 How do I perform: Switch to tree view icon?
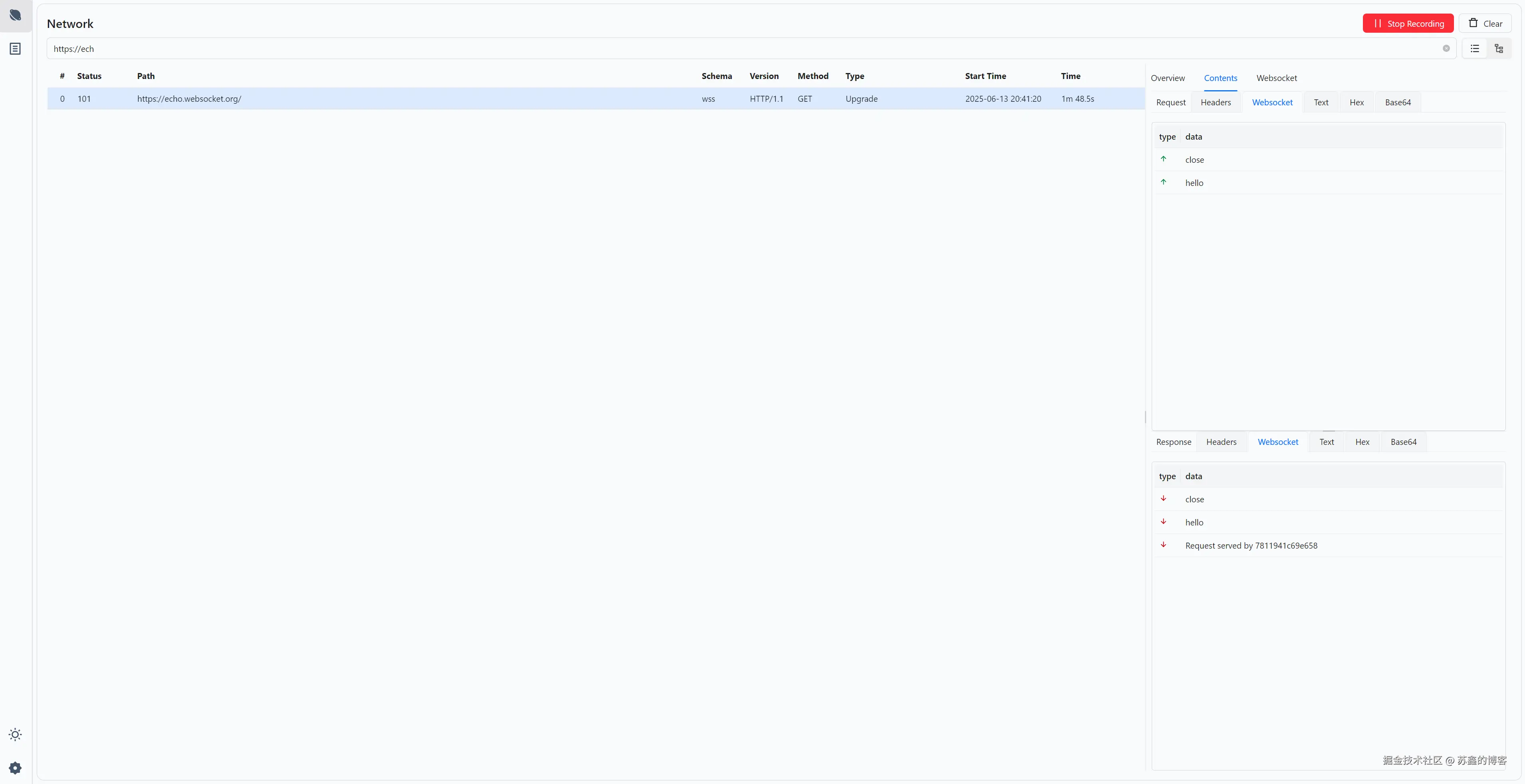[x=1499, y=49]
